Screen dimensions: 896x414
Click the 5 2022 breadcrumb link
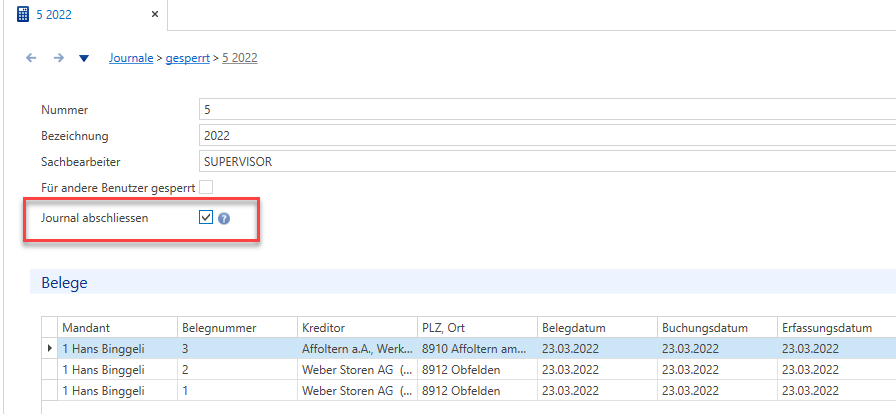click(x=239, y=58)
